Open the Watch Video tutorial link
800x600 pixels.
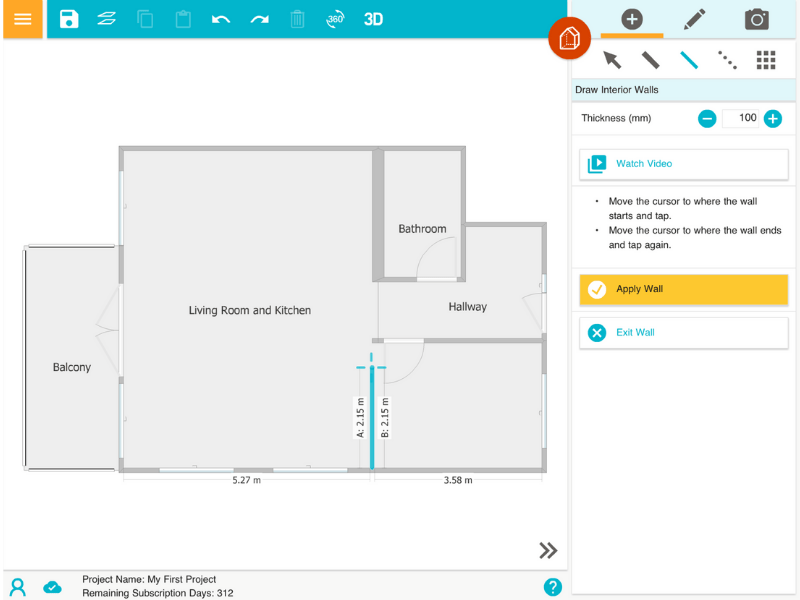683,164
